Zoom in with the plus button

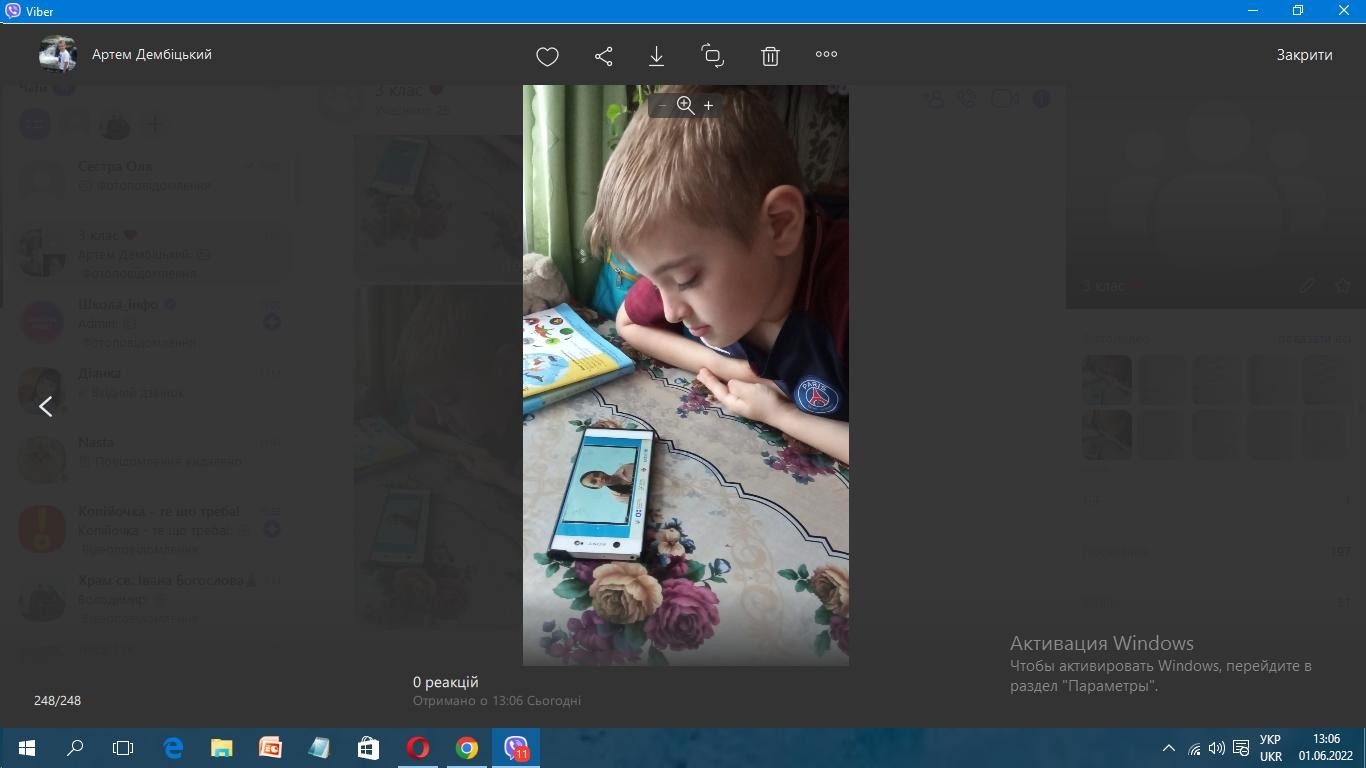coord(708,105)
